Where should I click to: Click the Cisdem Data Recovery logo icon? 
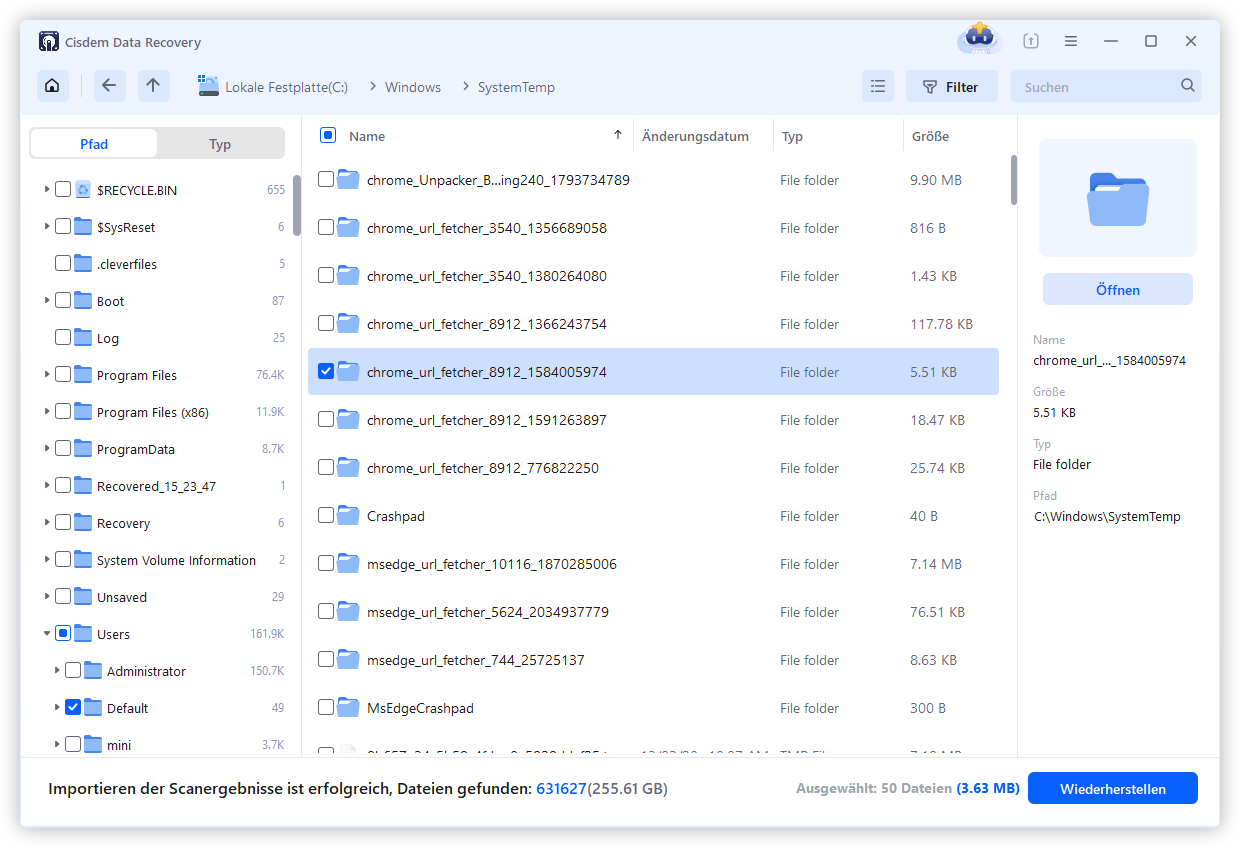[x=49, y=41]
